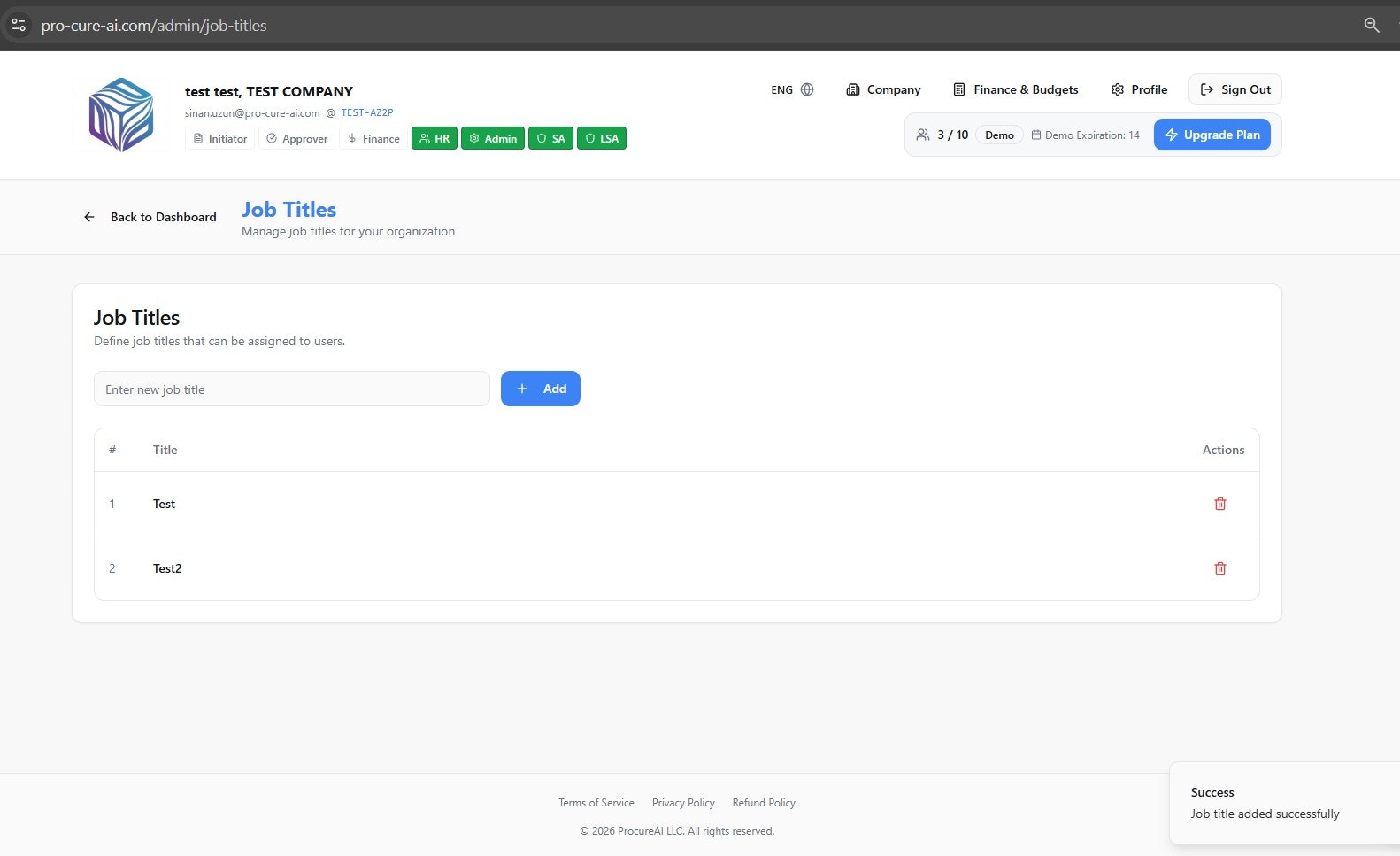Screen dimensions: 1400x856
Task: Open the Company menu
Action: [x=883, y=89]
